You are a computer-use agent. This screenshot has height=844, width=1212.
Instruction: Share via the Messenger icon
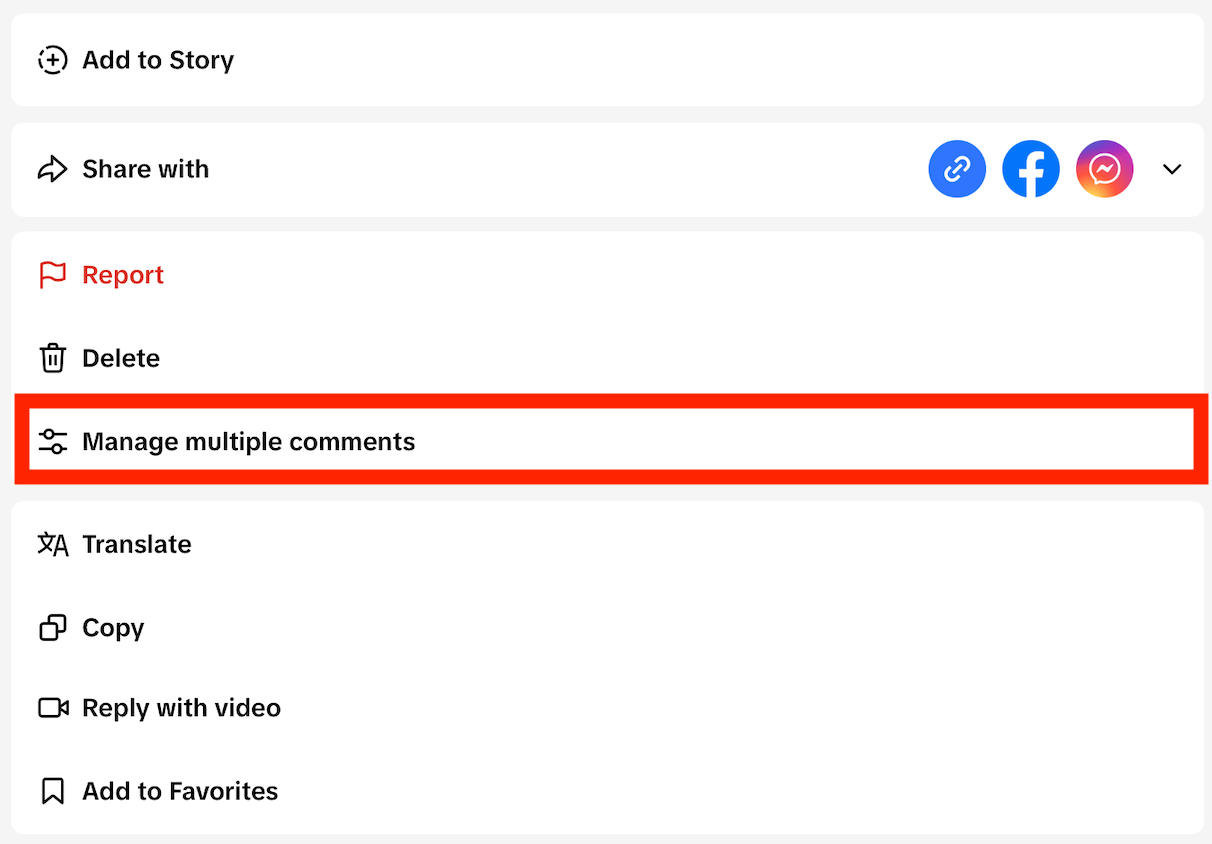tap(1104, 169)
